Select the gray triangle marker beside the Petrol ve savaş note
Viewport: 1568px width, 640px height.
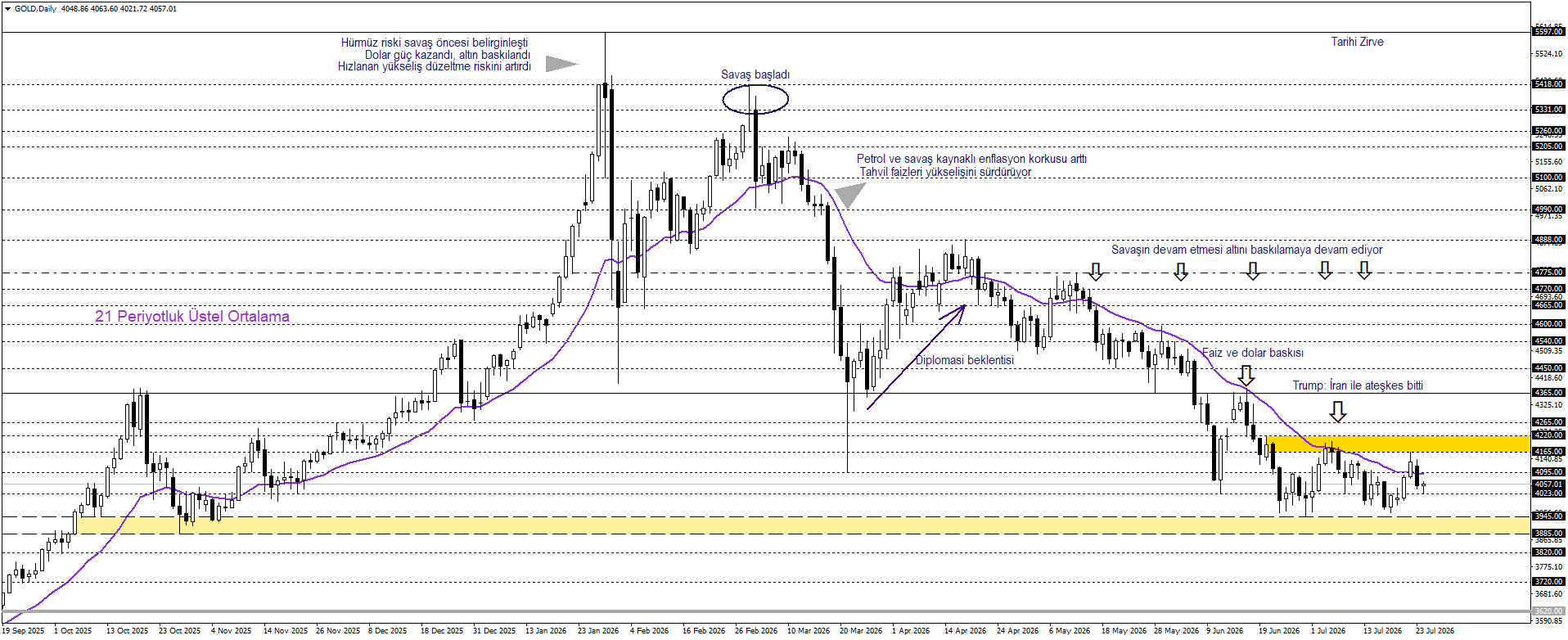849,195
